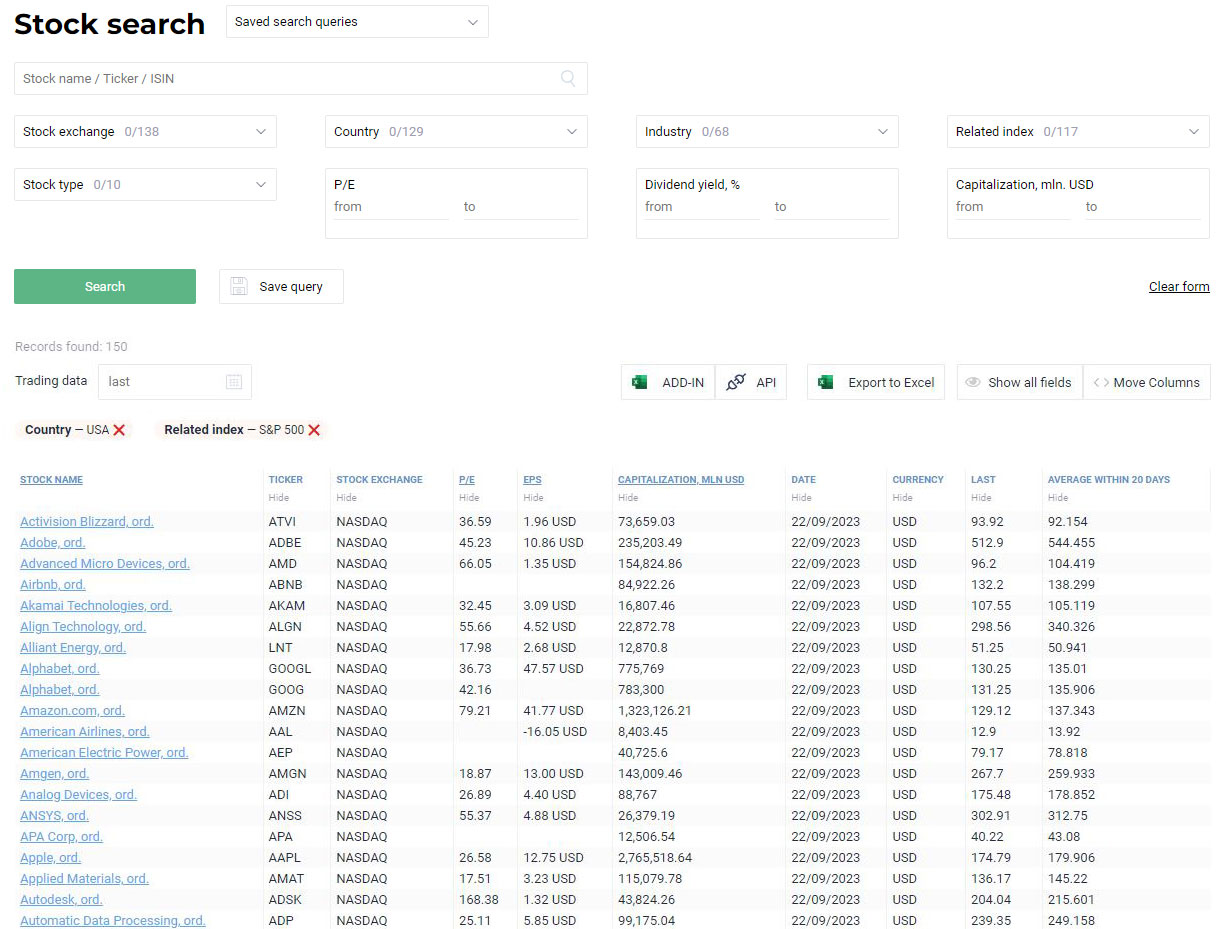Click the green Search button
Viewport: 1225px width, 929px height.
click(x=104, y=286)
